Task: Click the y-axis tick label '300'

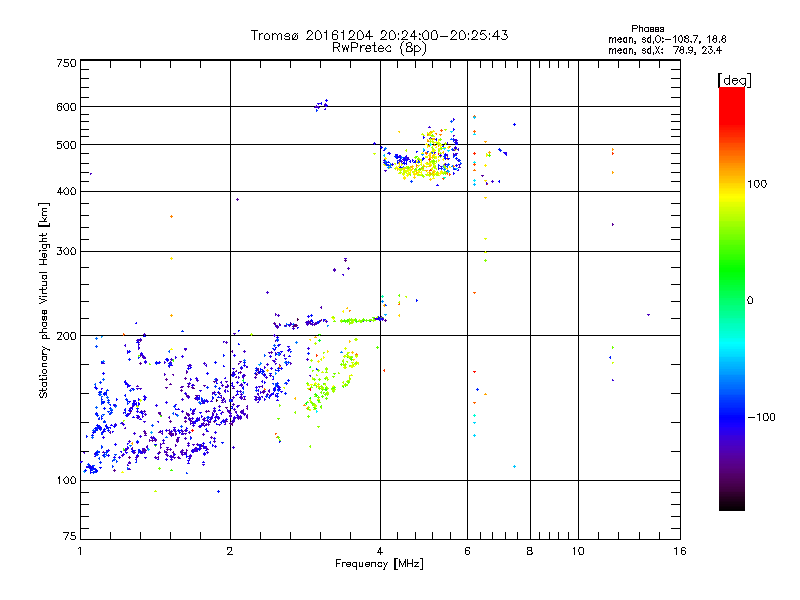Action: 66,251
